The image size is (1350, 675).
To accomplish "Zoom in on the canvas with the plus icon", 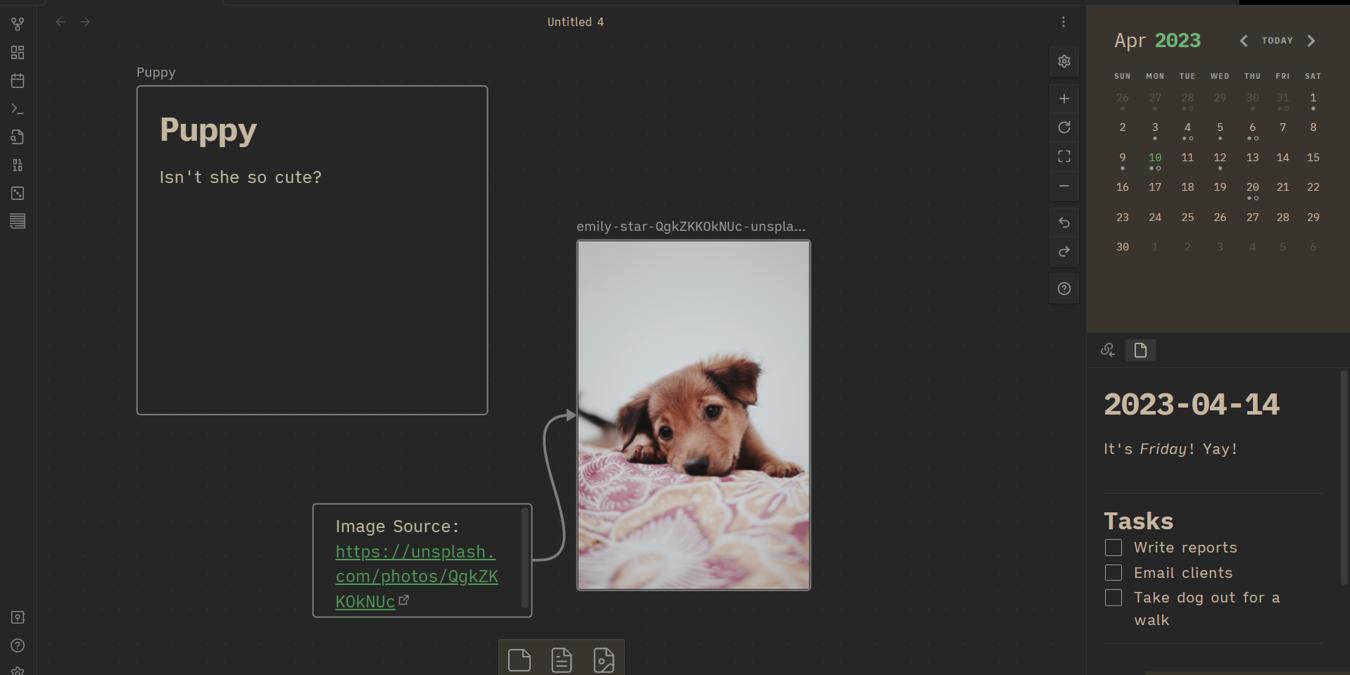I will pyautogui.click(x=1063, y=98).
